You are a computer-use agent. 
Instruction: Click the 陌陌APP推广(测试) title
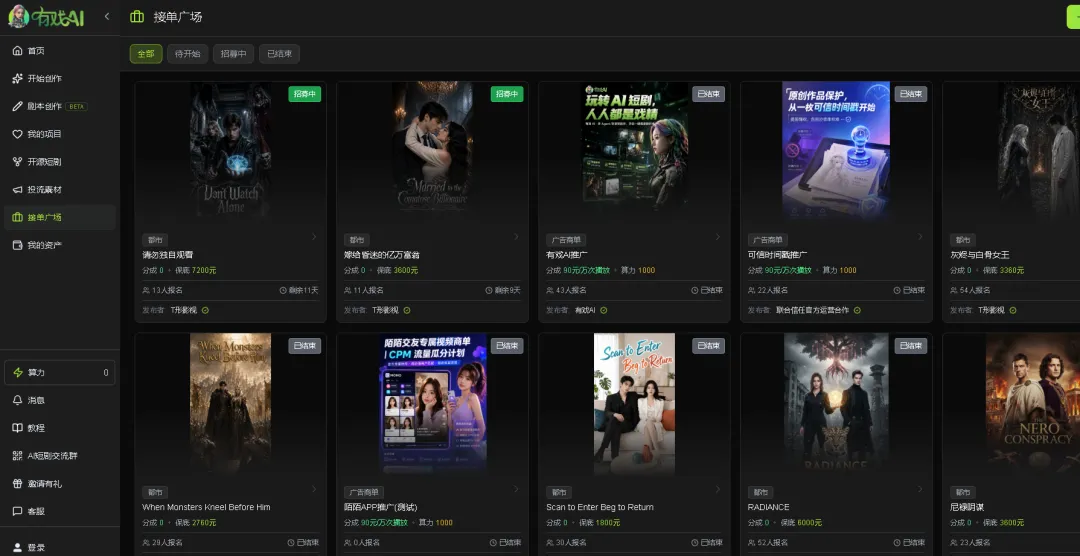[x=380, y=507]
